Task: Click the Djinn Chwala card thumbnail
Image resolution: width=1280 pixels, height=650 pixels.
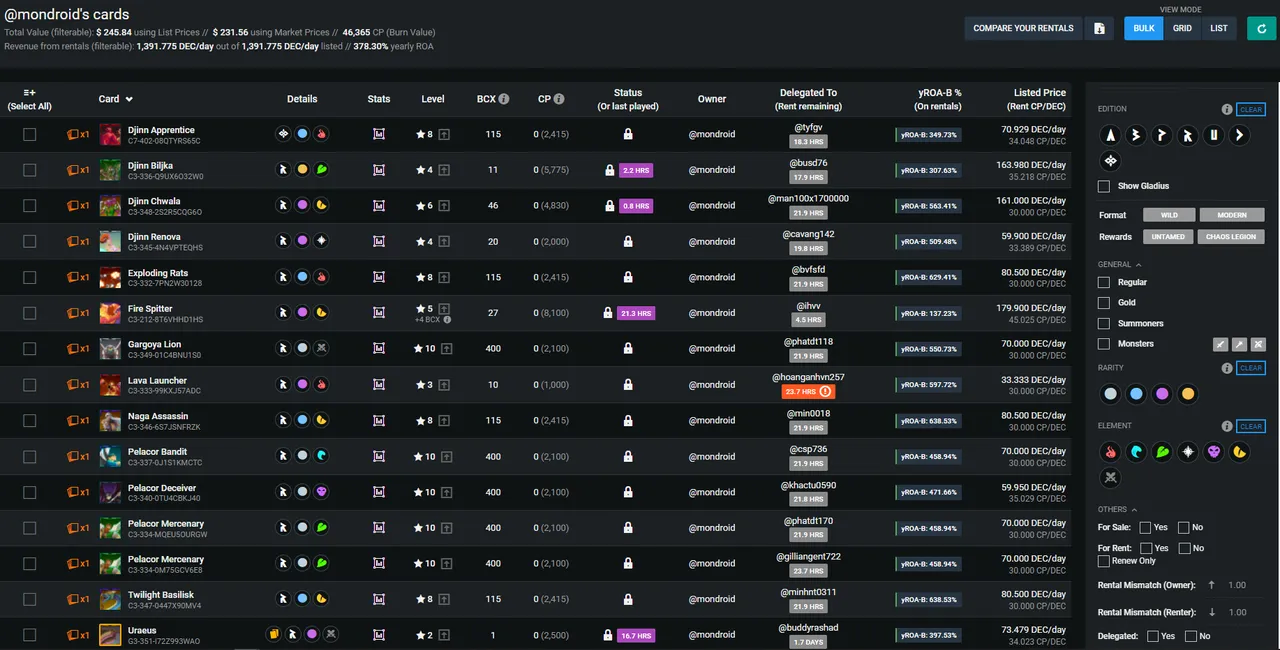Action: pyautogui.click(x=110, y=206)
